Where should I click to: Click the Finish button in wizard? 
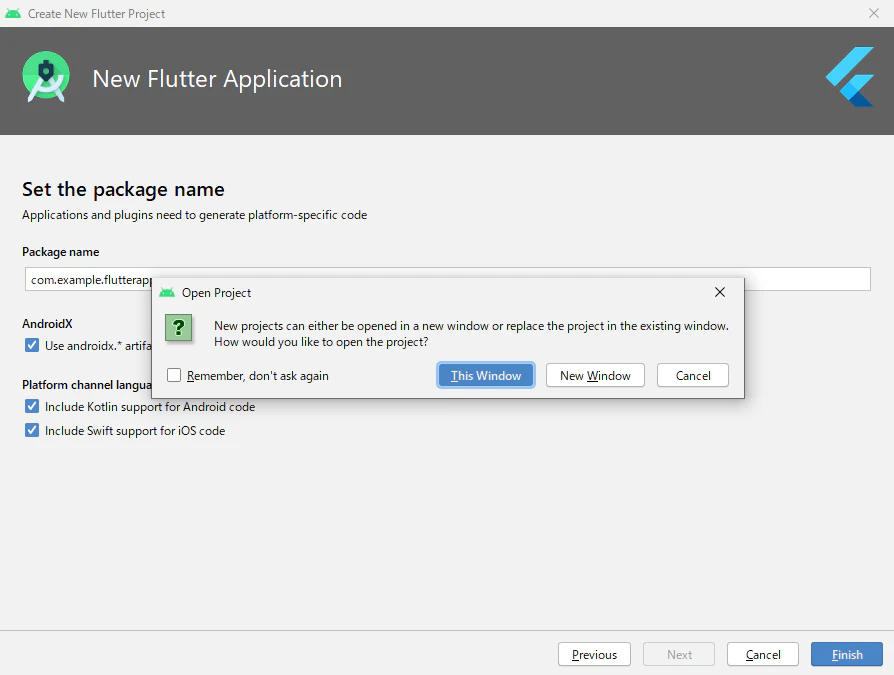847,654
